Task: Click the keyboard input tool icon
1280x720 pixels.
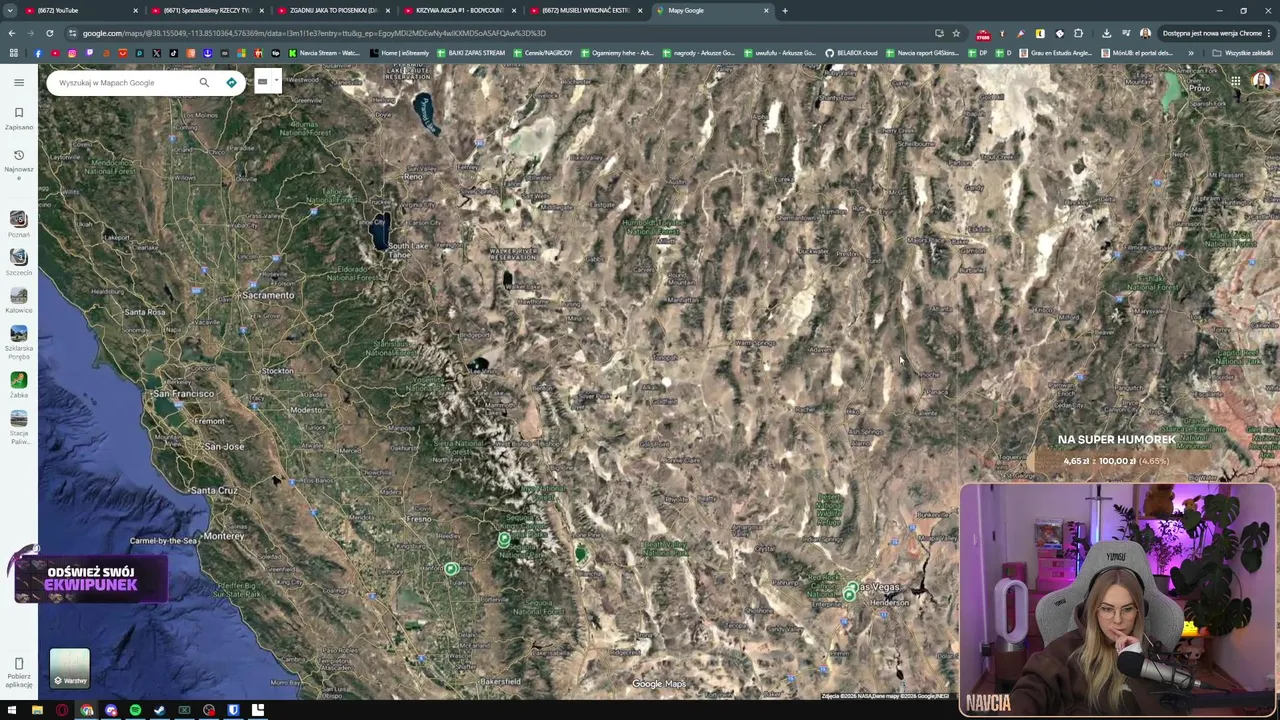Action: (x=262, y=82)
